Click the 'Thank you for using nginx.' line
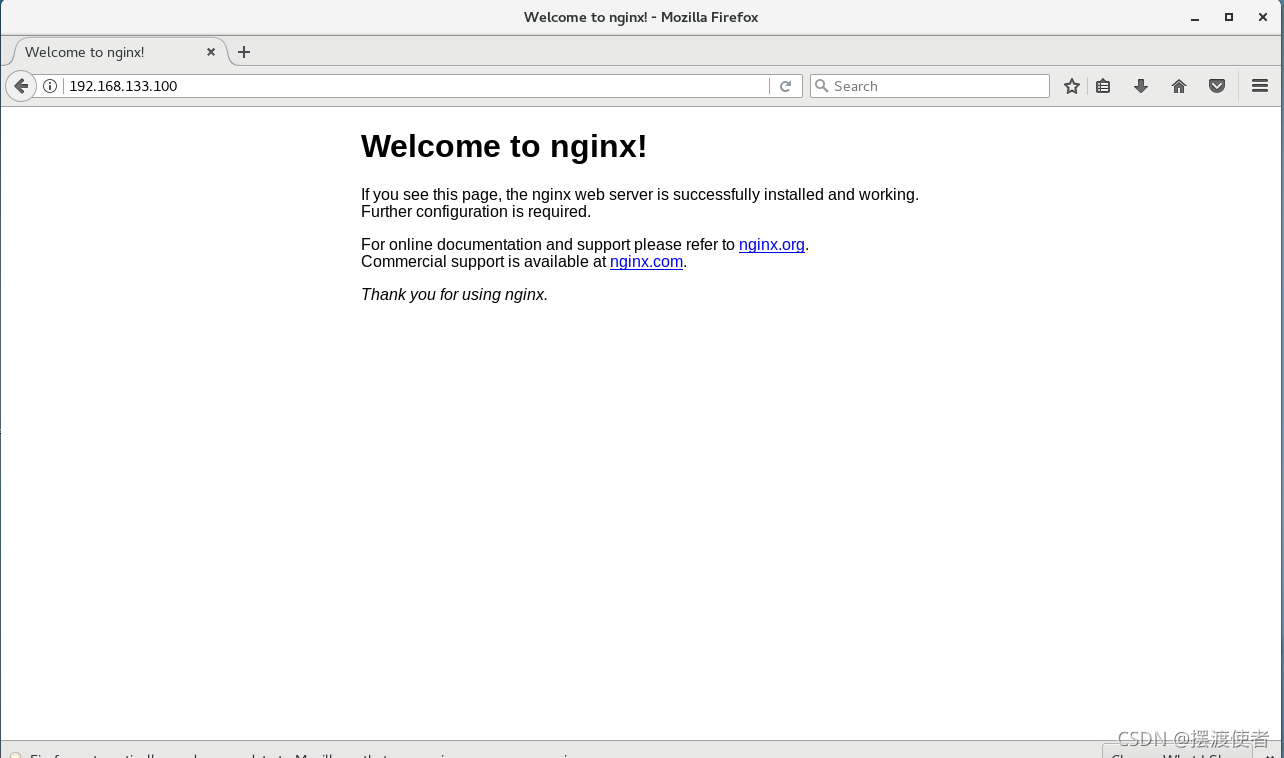 click(455, 295)
